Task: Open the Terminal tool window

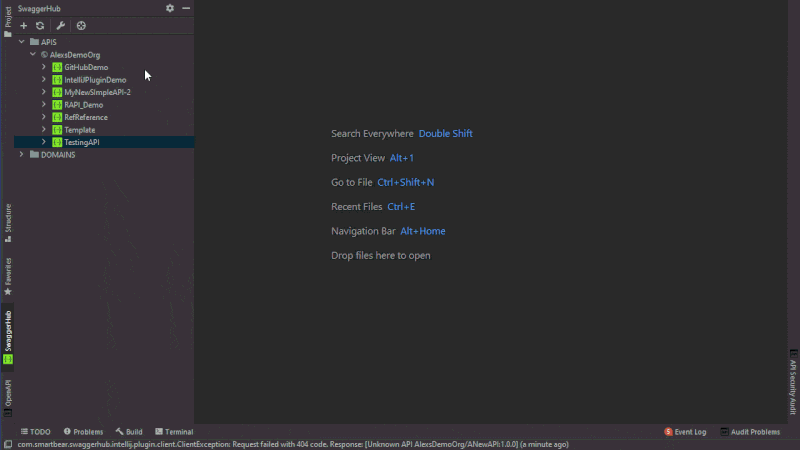Action: (174, 432)
